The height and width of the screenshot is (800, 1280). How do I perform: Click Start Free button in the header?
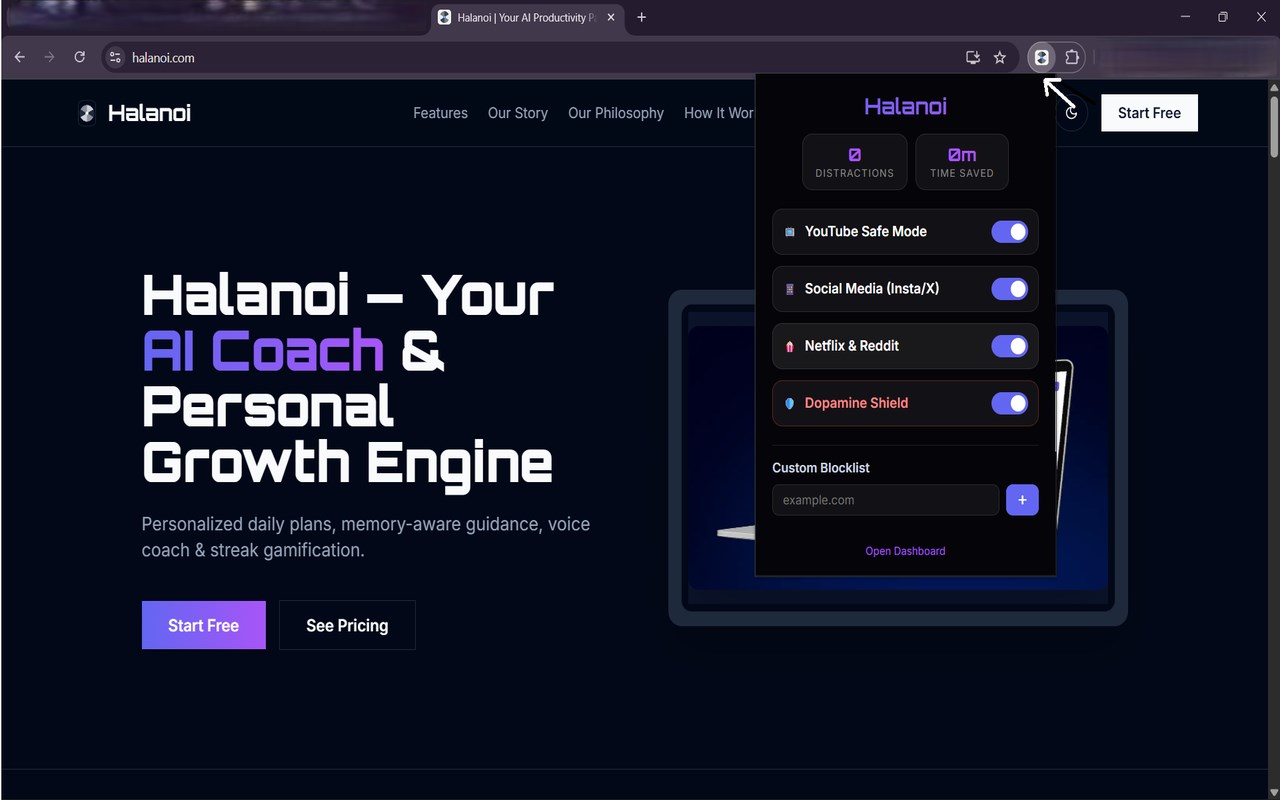click(1149, 113)
